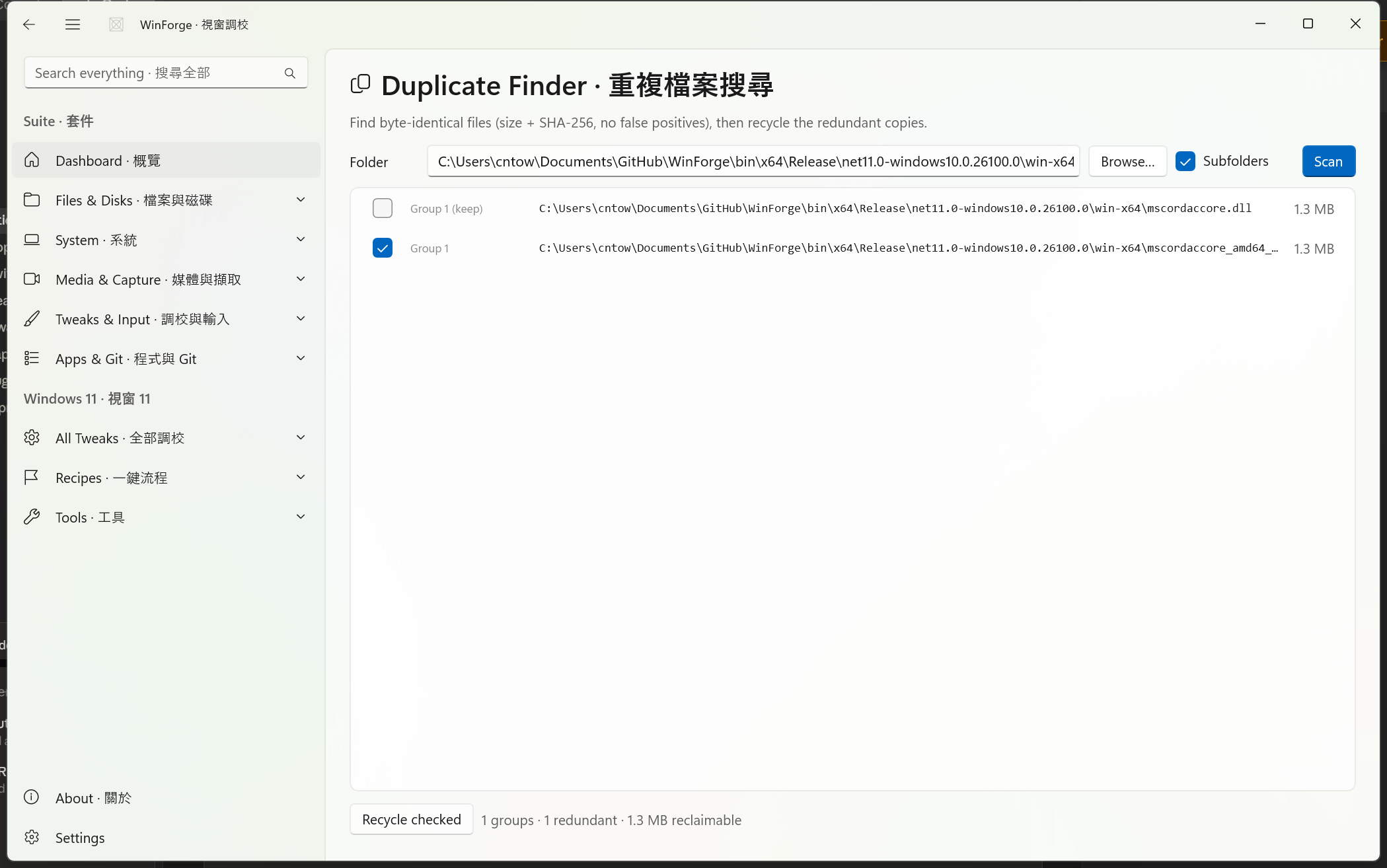This screenshot has height=868, width=1387.
Task: Click the Files & Disks folder icon
Action: pyautogui.click(x=32, y=200)
